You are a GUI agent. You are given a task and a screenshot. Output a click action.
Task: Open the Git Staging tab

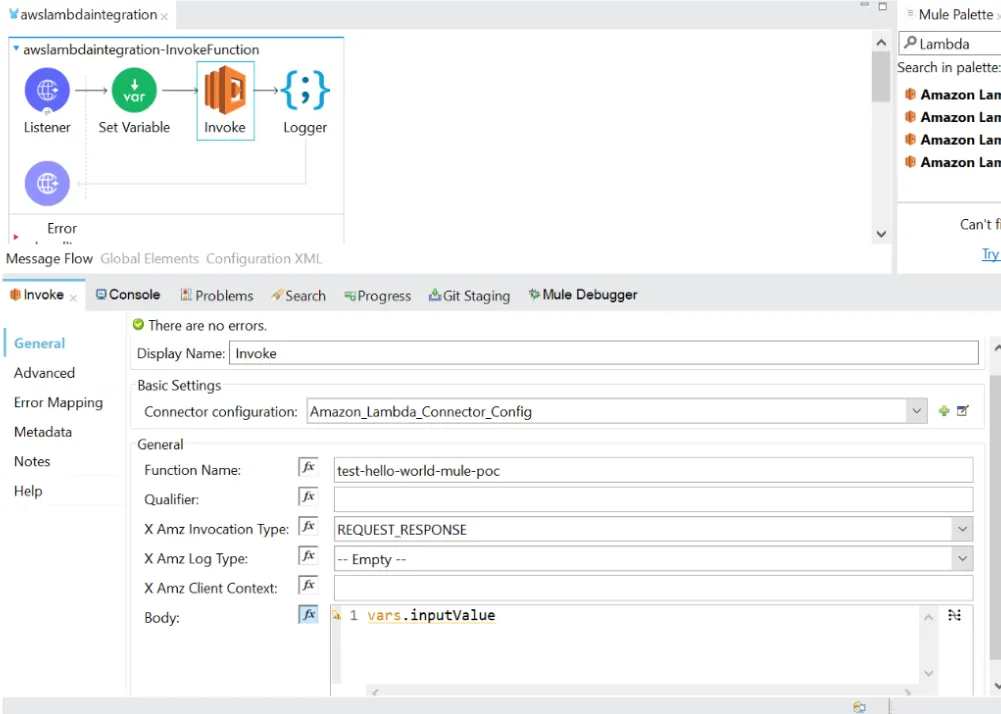(469, 296)
